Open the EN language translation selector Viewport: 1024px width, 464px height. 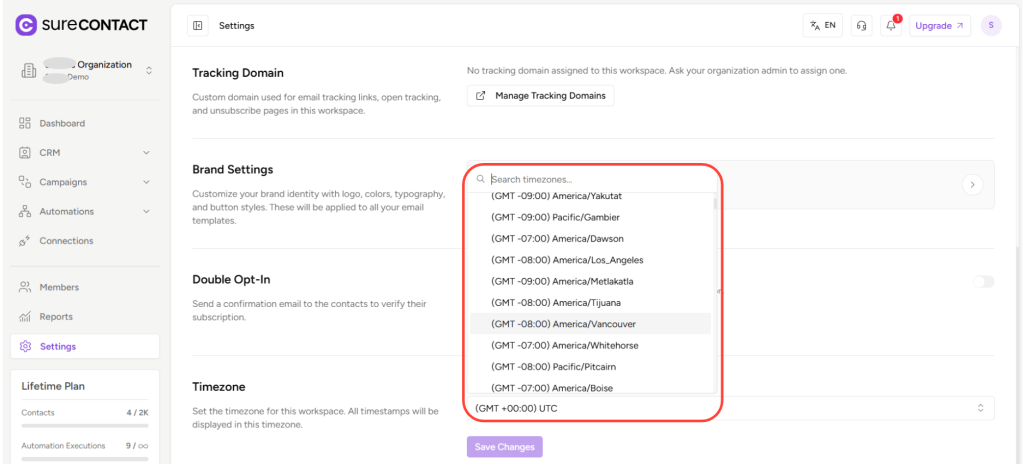click(823, 26)
